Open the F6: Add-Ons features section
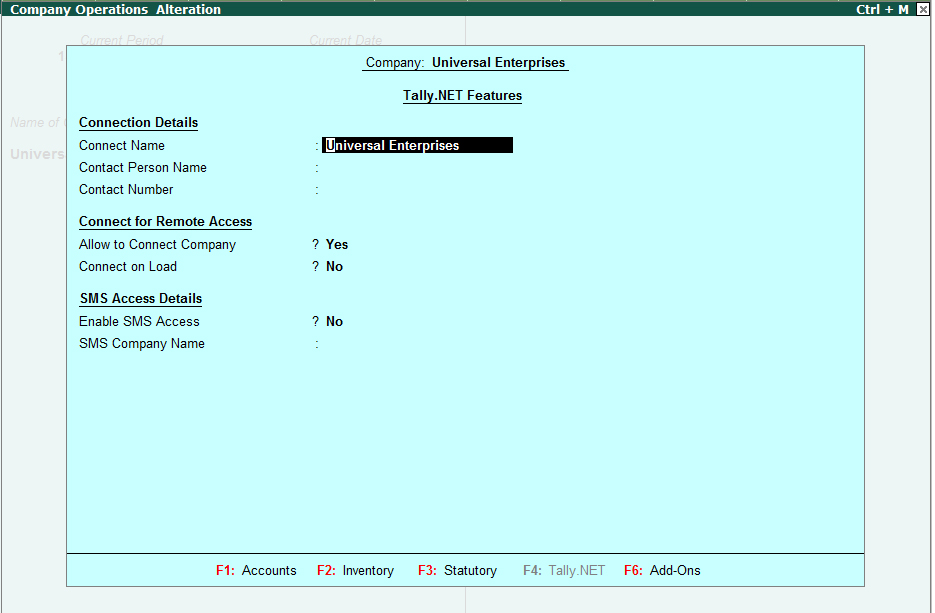 point(661,570)
